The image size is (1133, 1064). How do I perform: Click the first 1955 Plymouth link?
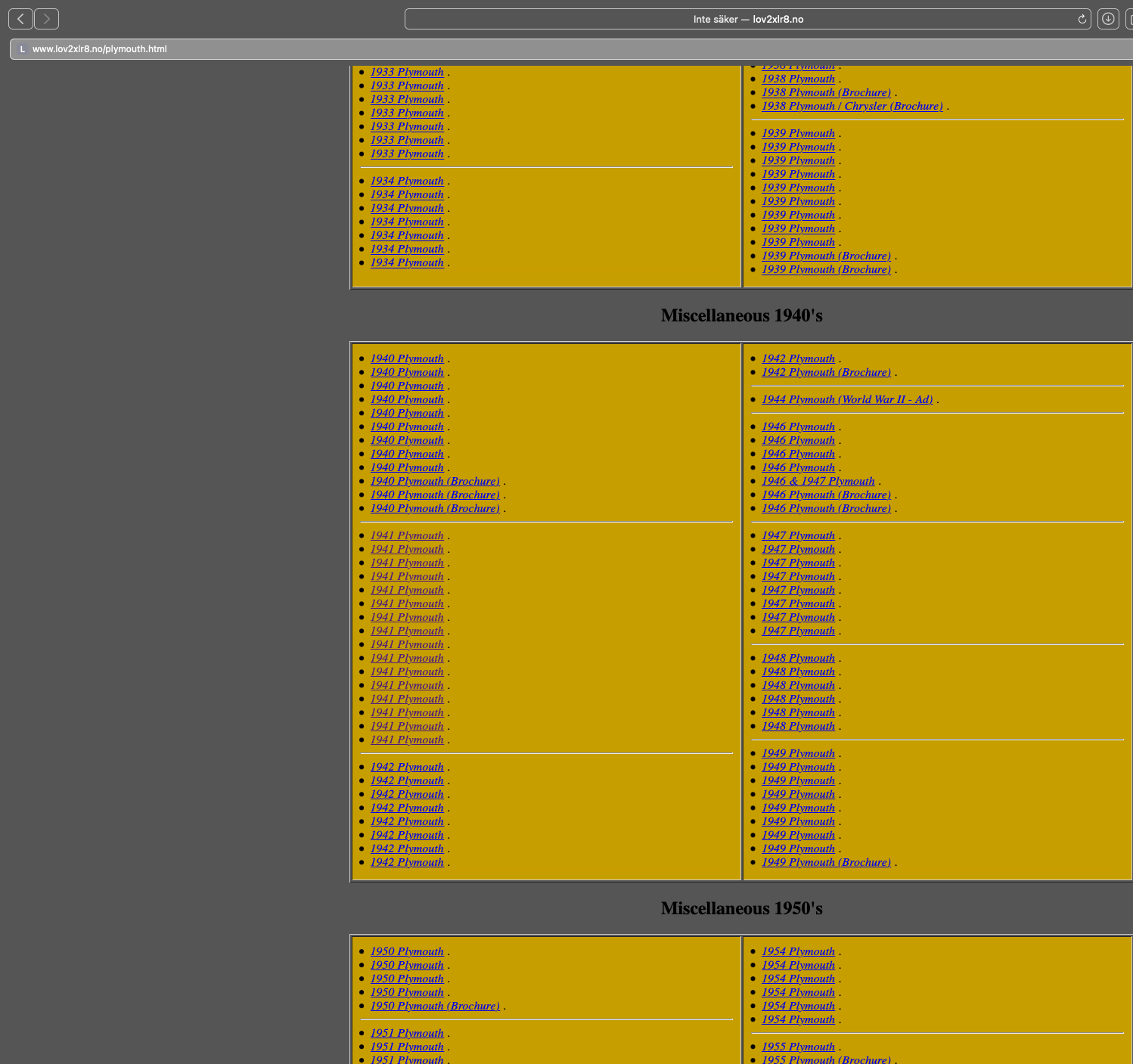[798, 1047]
